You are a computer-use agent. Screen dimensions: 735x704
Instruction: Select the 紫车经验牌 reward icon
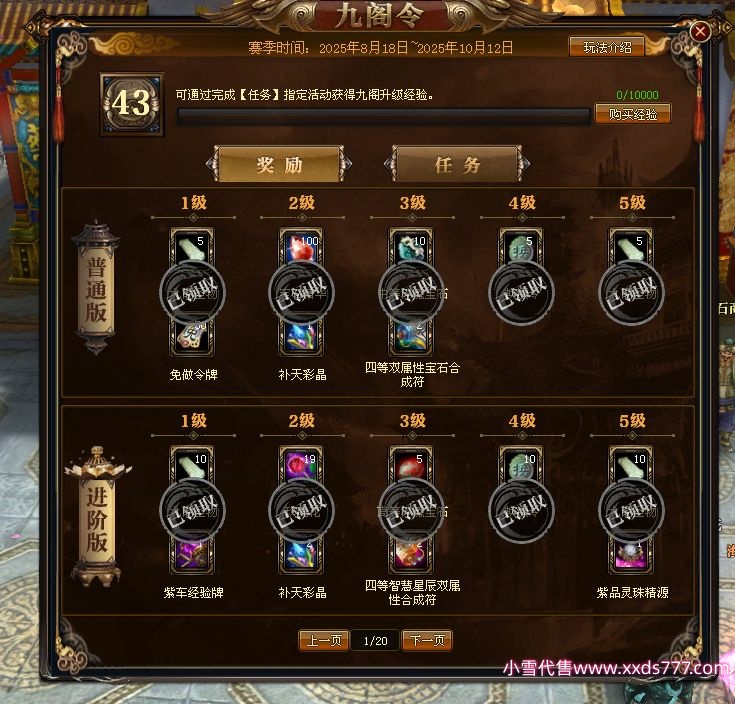click(x=192, y=556)
